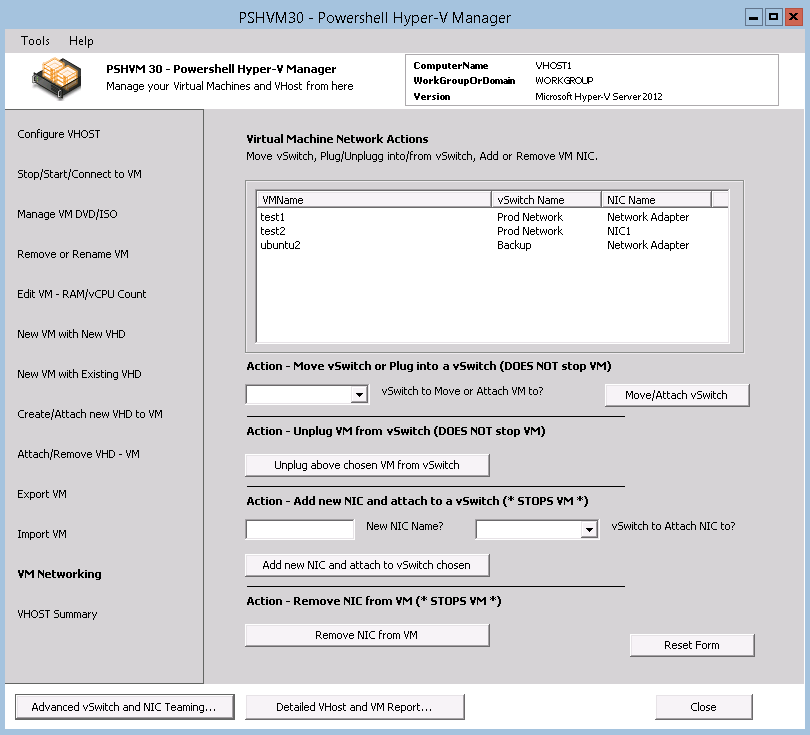Click Unplug above chosen VM from vSwitch
Image resolution: width=810 pixels, height=735 pixels.
point(367,465)
